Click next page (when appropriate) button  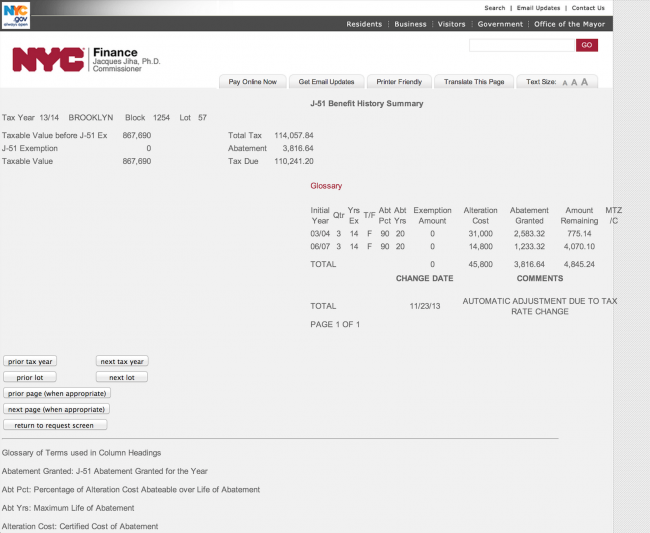tap(56, 409)
